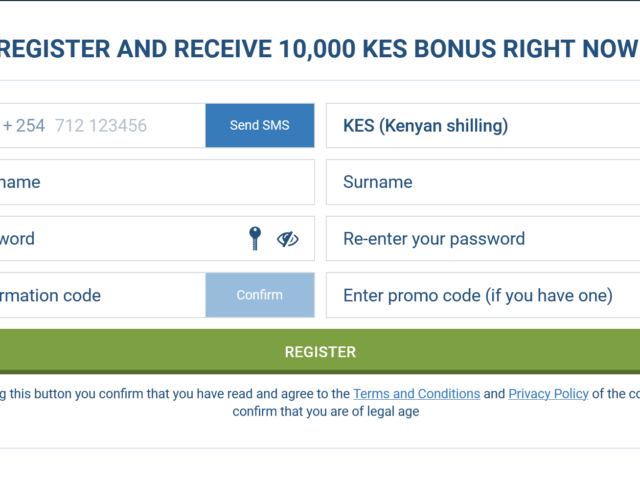The image size is (640, 480).
Task: Click the faded Confirm button
Action: pyautogui.click(x=260, y=295)
